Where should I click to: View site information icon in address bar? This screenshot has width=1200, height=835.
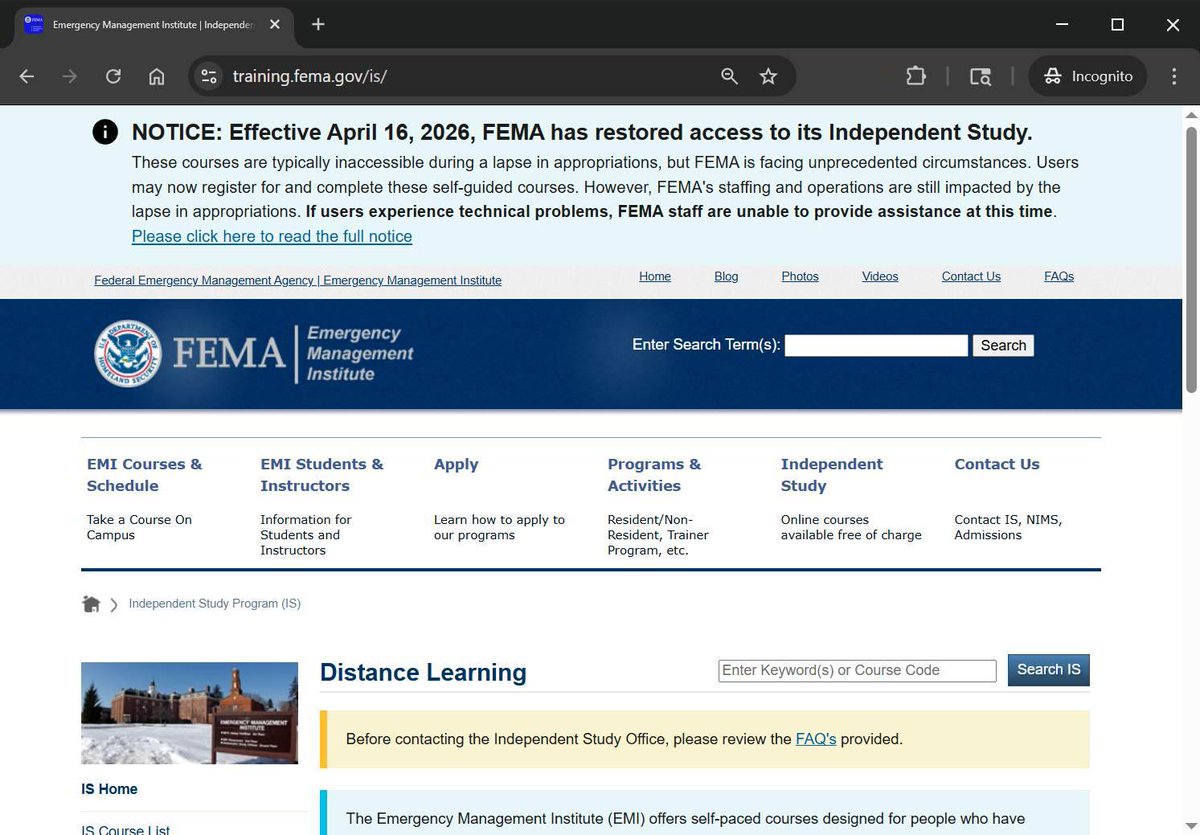(x=208, y=76)
